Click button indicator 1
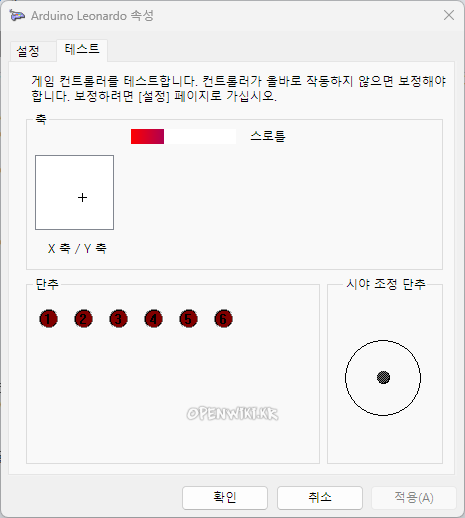The height and width of the screenshot is (518, 465). [x=48, y=319]
